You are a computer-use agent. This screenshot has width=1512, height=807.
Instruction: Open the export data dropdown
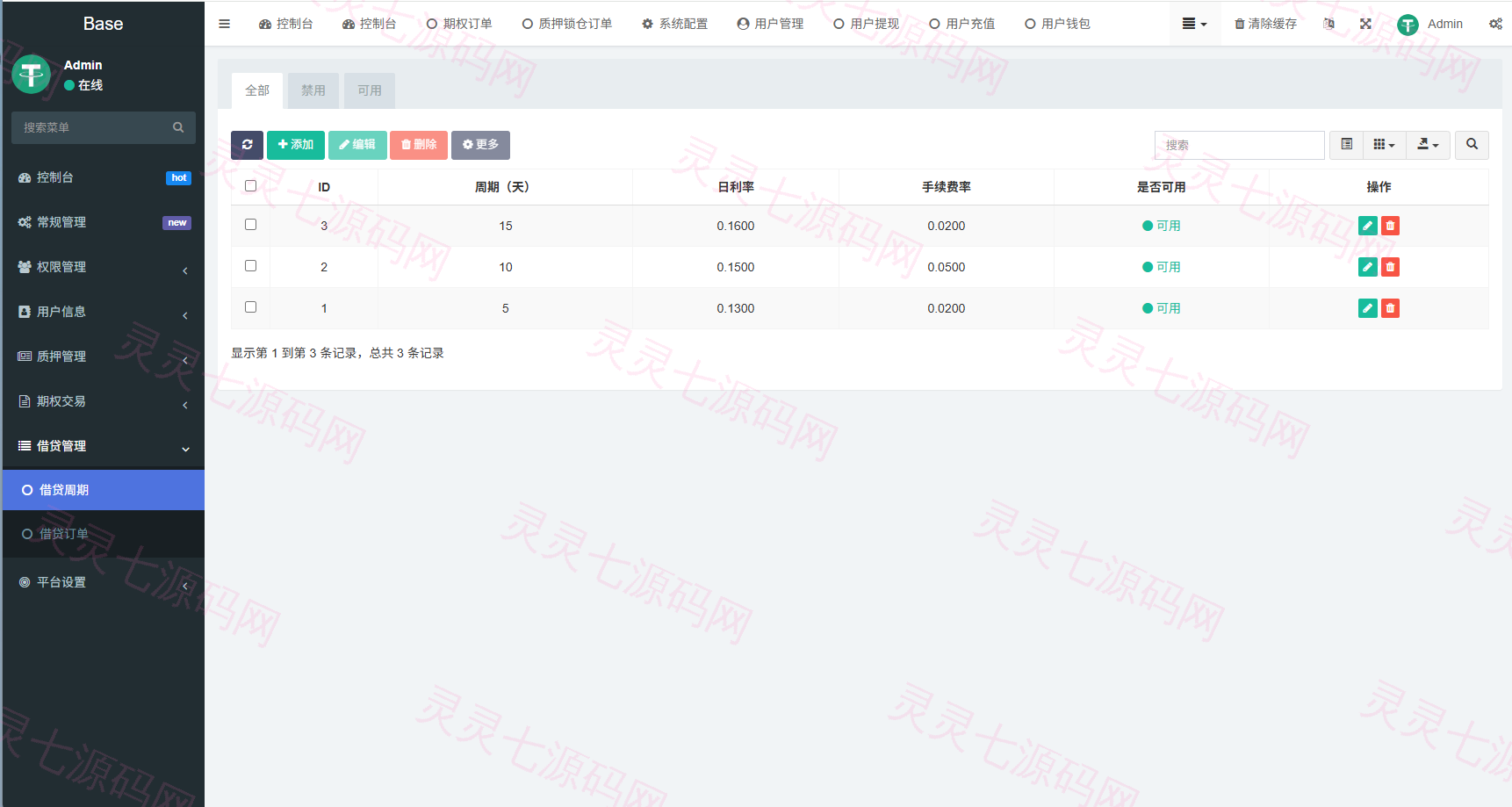pyautogui.click(x=1428, y=145)
